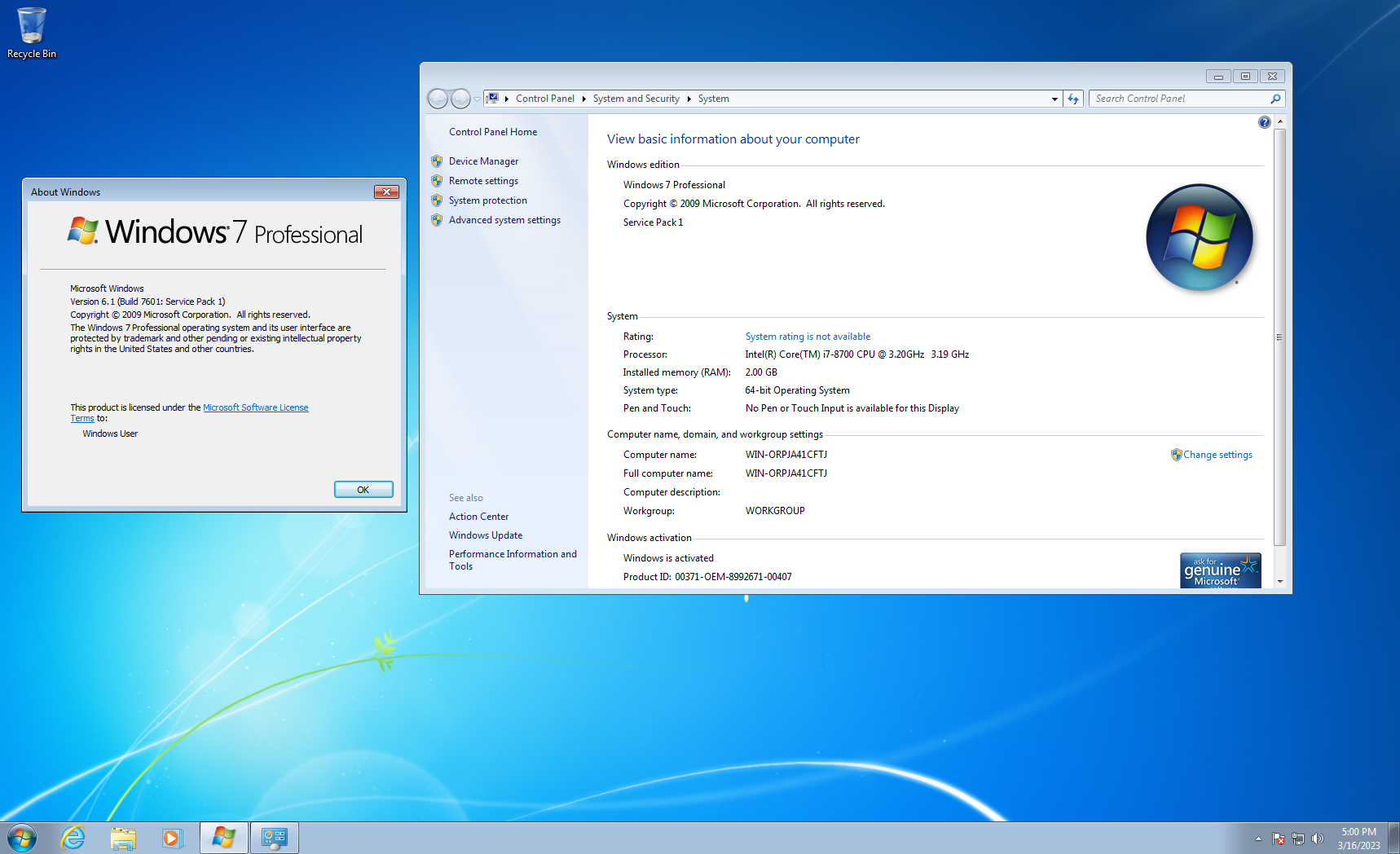Click the Back navigation button
This screenshot has height=854, width=1400.
click(438, 99)
